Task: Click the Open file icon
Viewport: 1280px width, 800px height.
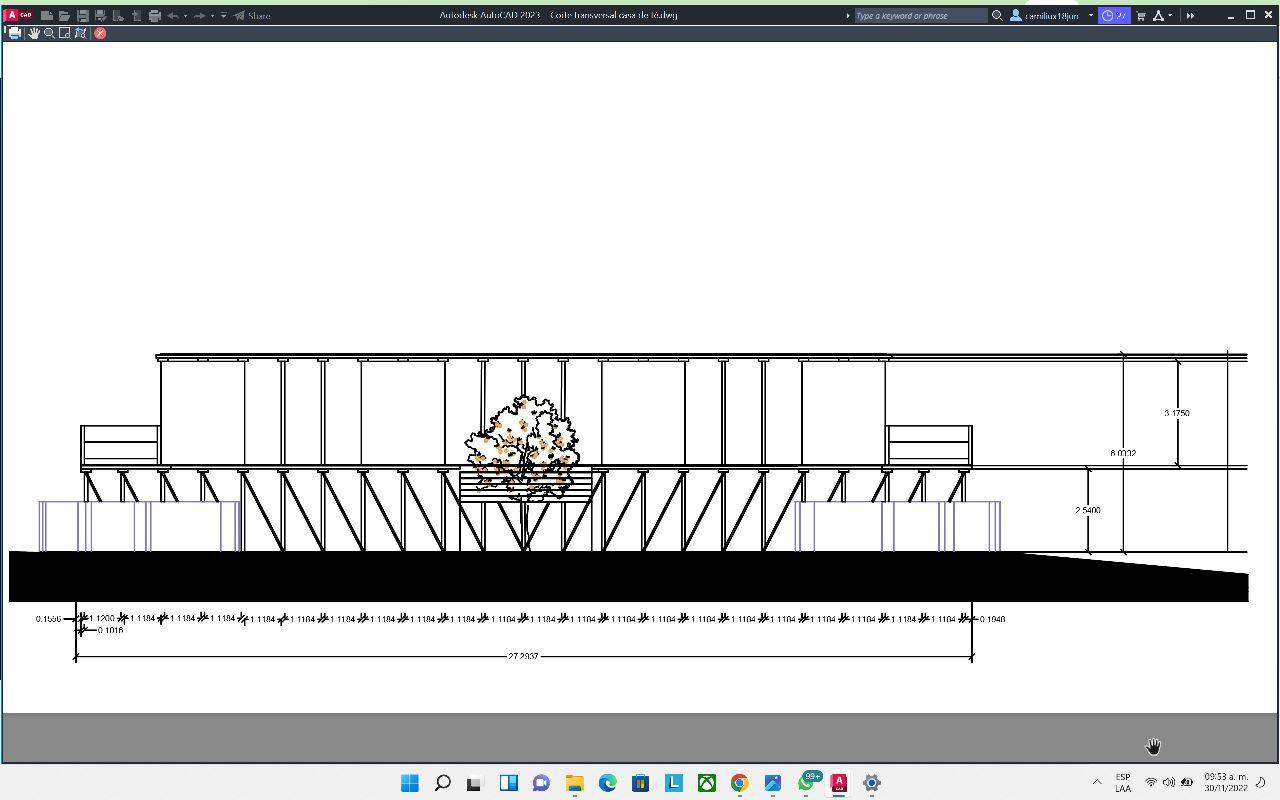Action: point(64,16)
